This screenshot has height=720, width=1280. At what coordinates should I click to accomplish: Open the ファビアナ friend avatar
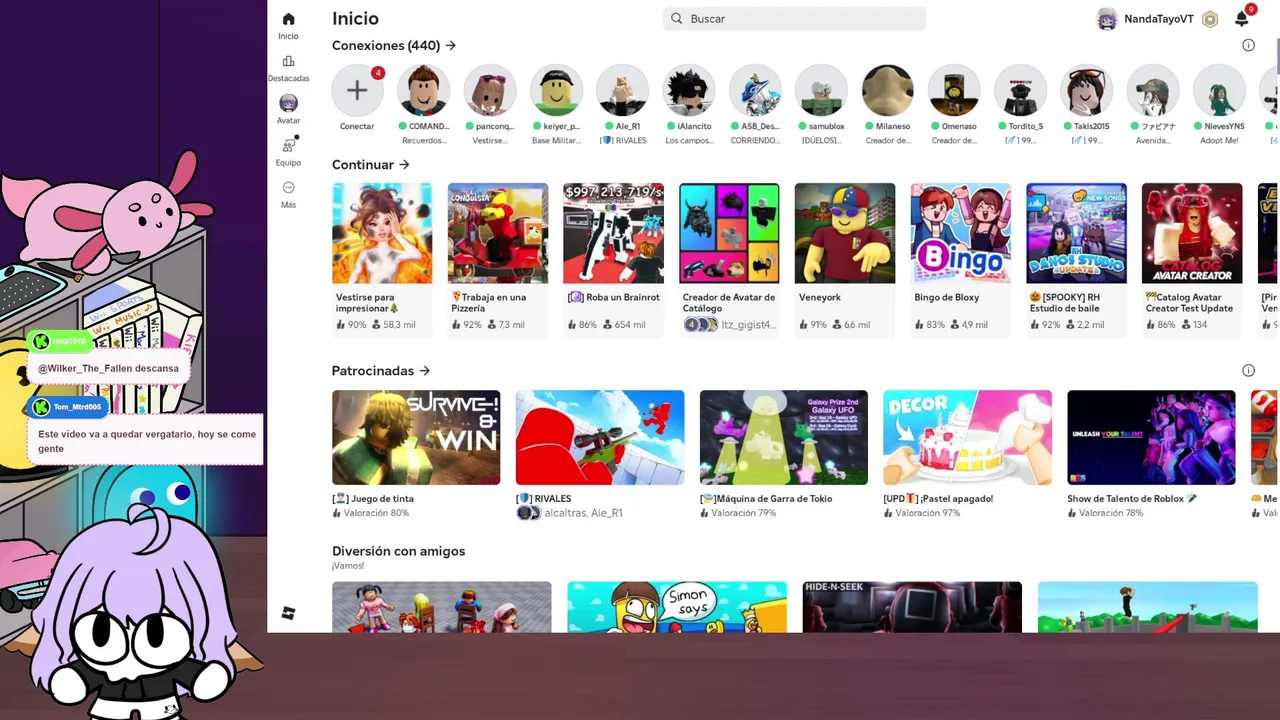click(1152, 91)
